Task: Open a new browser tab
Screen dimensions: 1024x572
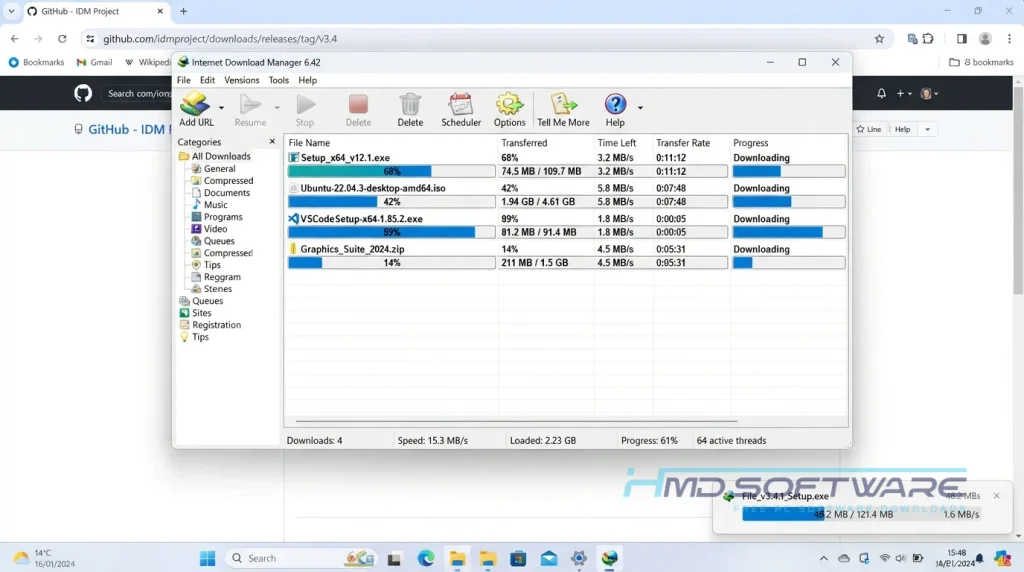Action: [x=184, y=11]
